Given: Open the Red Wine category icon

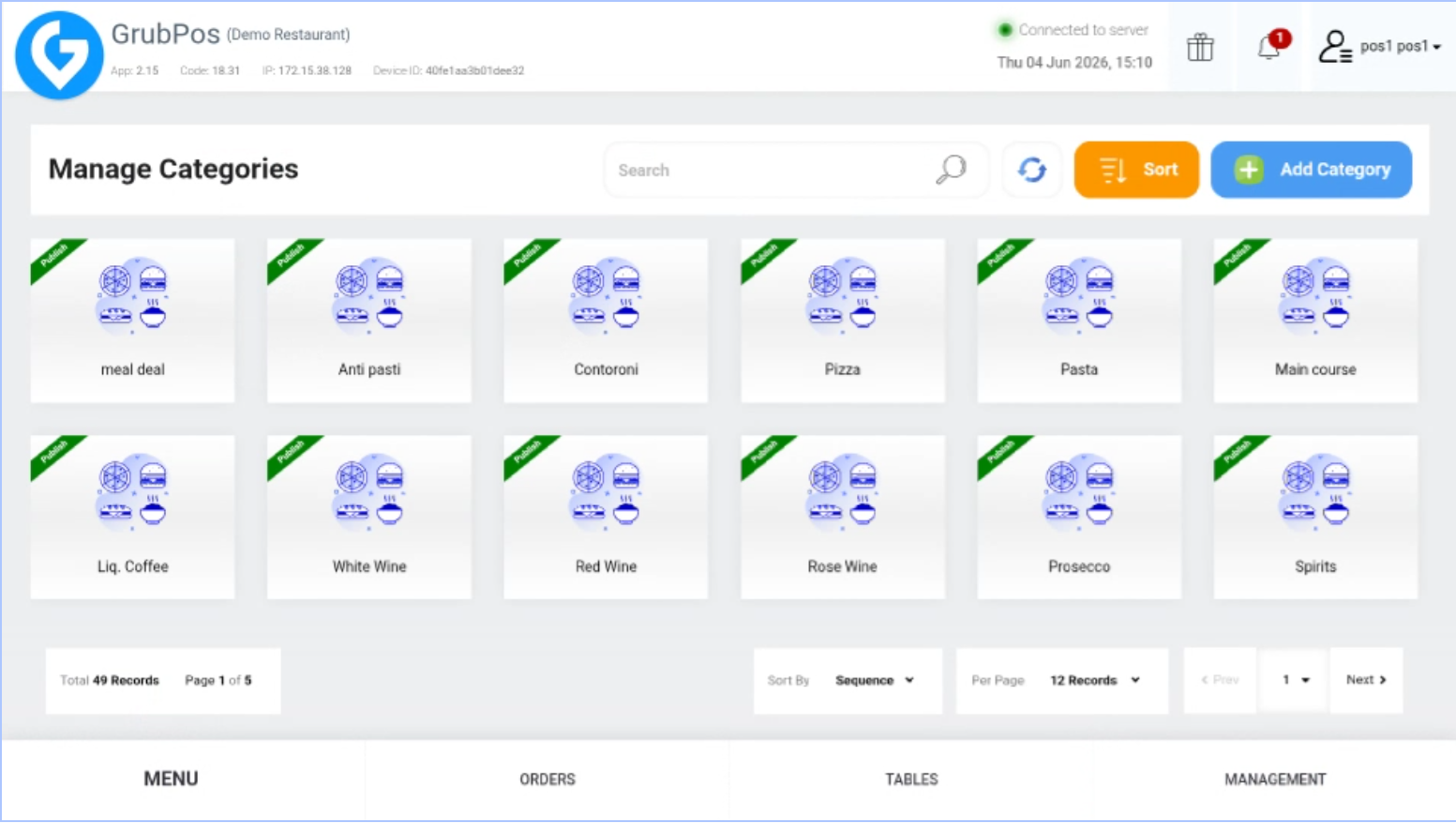Looking at the screenshot, I should [606, 493].
